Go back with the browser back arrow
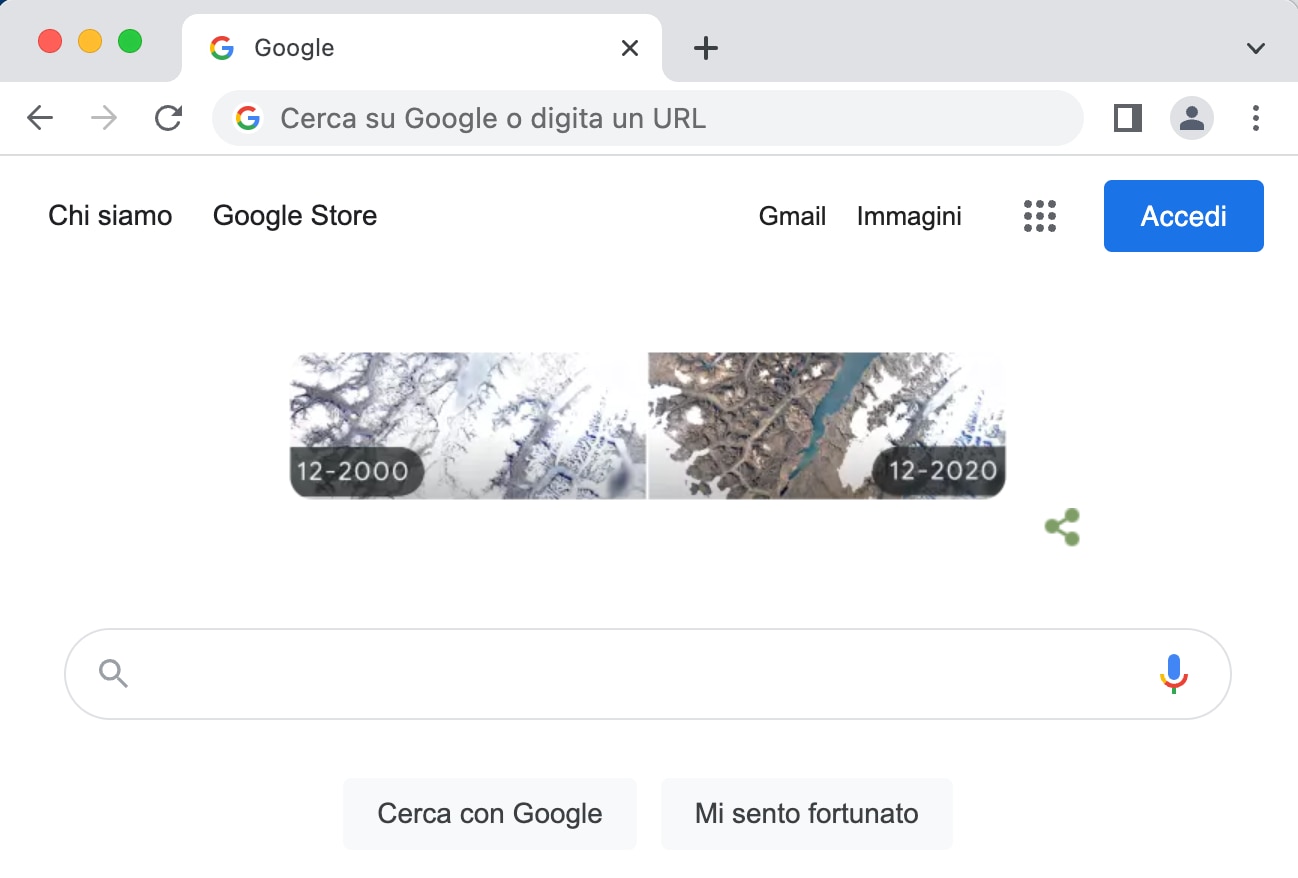Viewport: 1298px width, 878px height. (40, 119)
